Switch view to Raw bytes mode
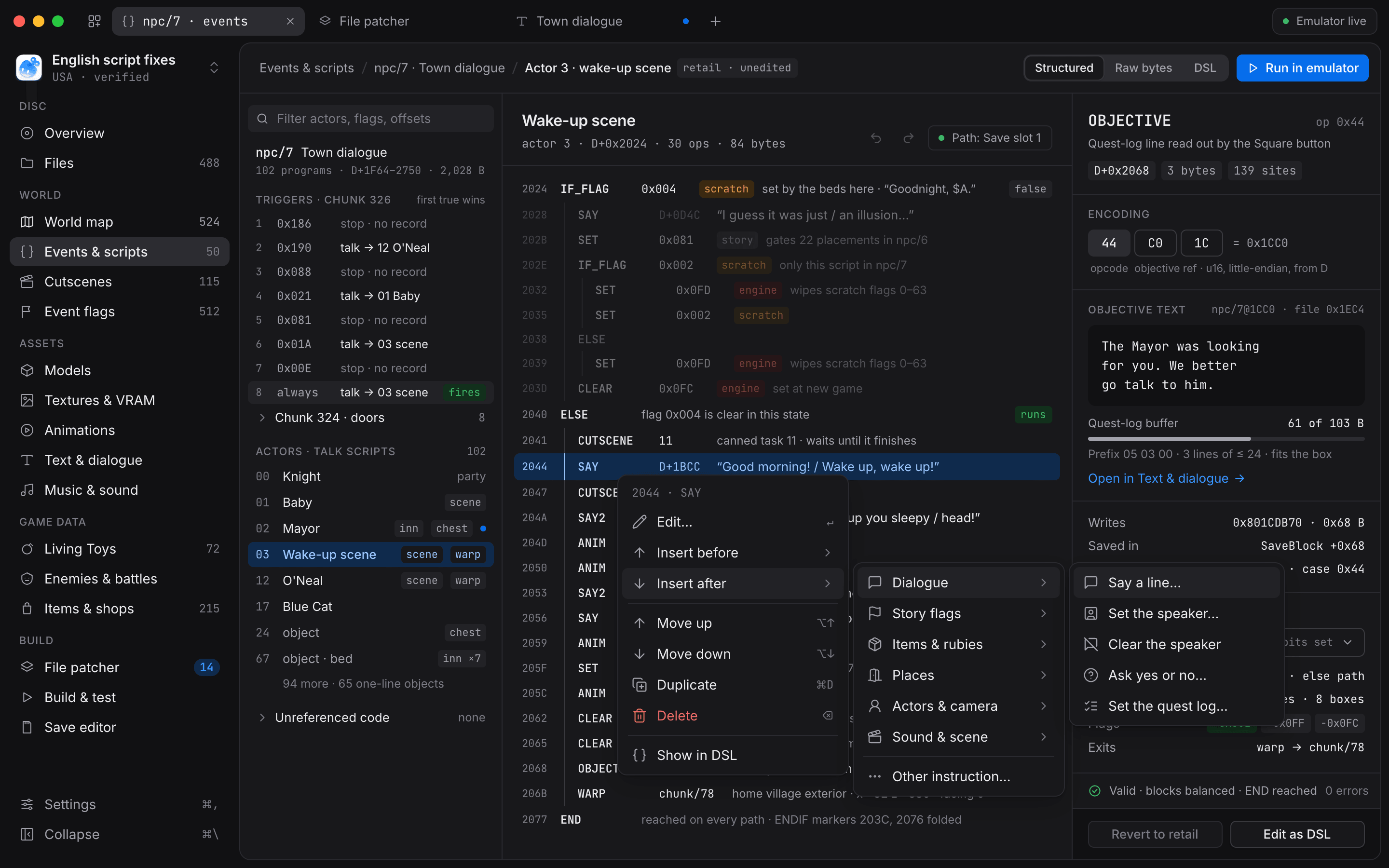 (1143, 68)
